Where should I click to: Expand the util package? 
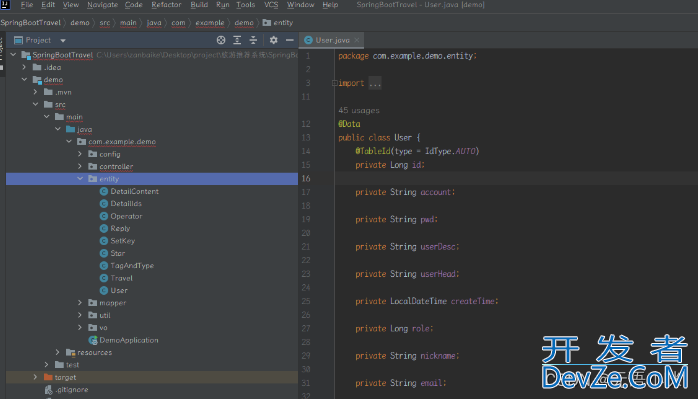point(80,315)
